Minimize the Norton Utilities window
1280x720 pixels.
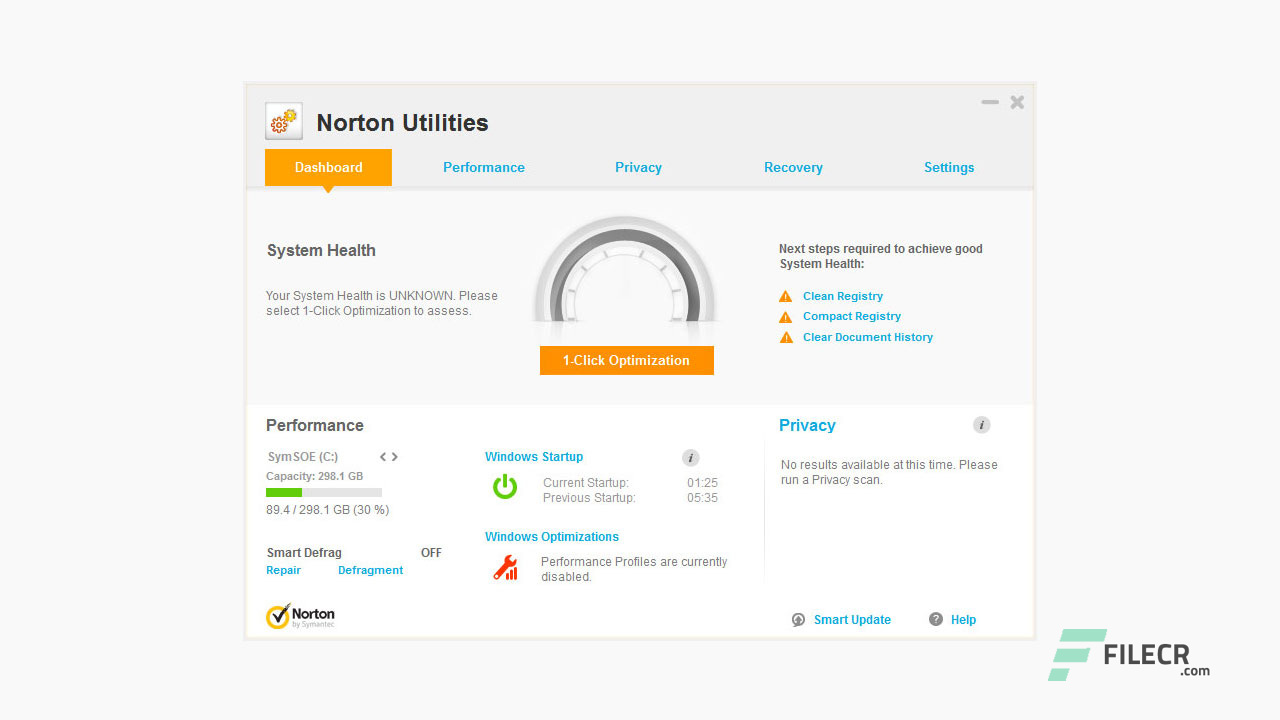[x=990, y=102]
